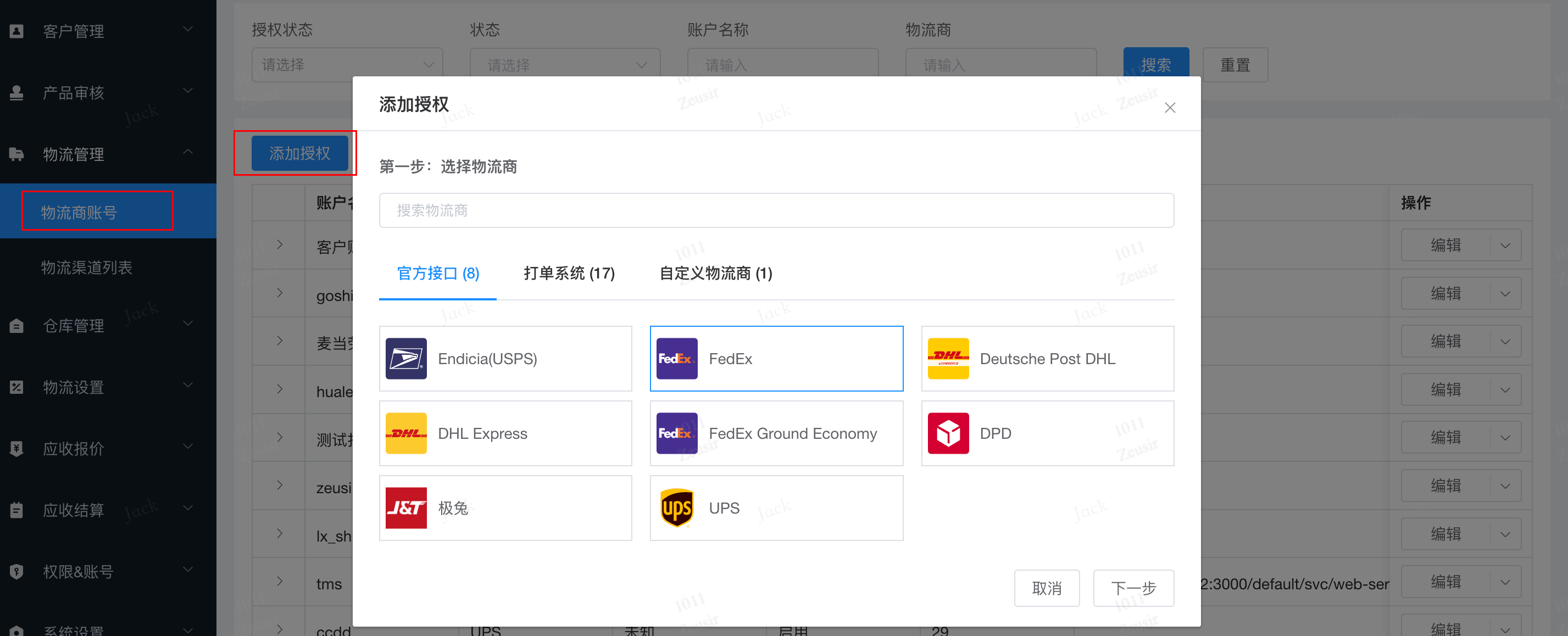
Task: Click the 应收报价 sidebar icon
Action: click(17, 449)
